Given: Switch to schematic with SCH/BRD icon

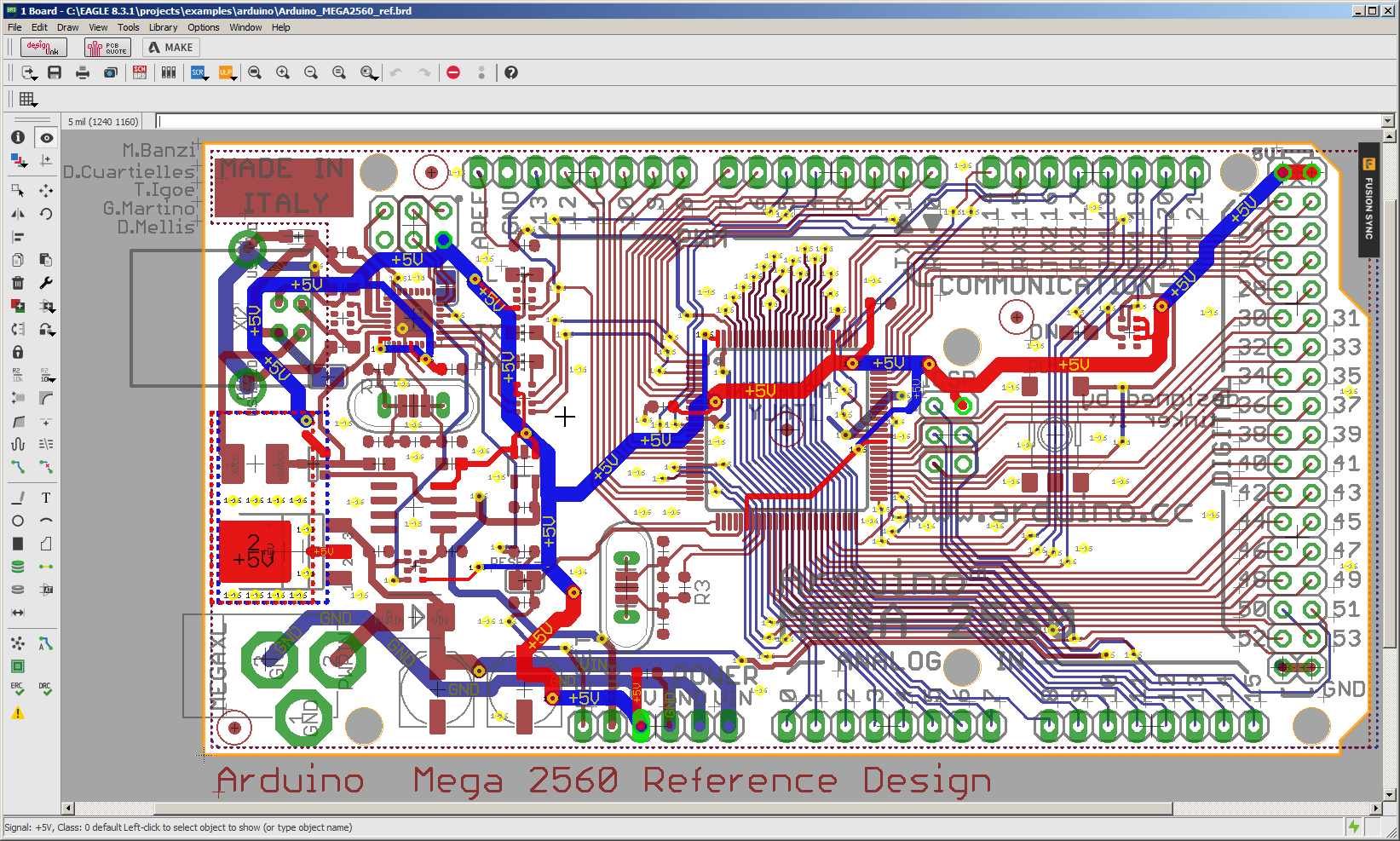Looking at the screenshot, I should (140, 72).
